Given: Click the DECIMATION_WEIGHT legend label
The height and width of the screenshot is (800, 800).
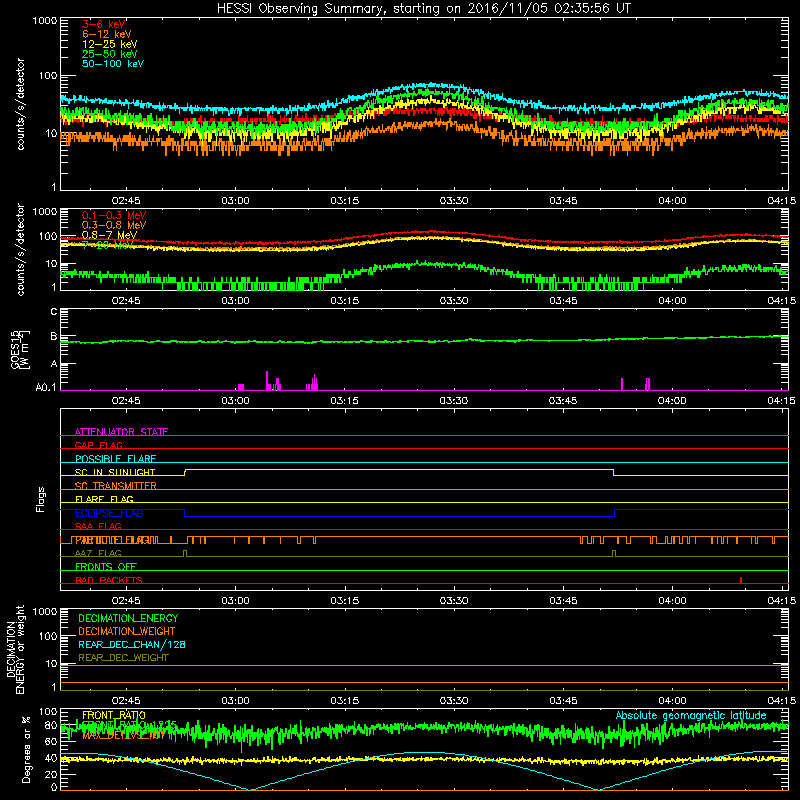Looking at the screenshot, I should click(127, 632).
